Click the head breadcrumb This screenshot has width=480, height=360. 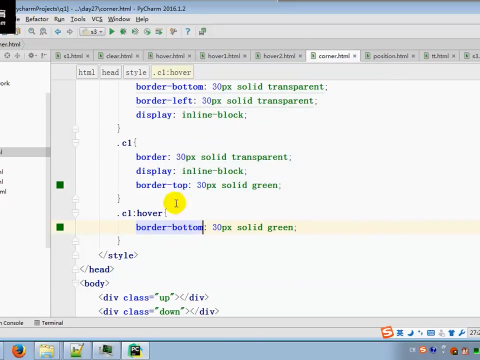110,72
